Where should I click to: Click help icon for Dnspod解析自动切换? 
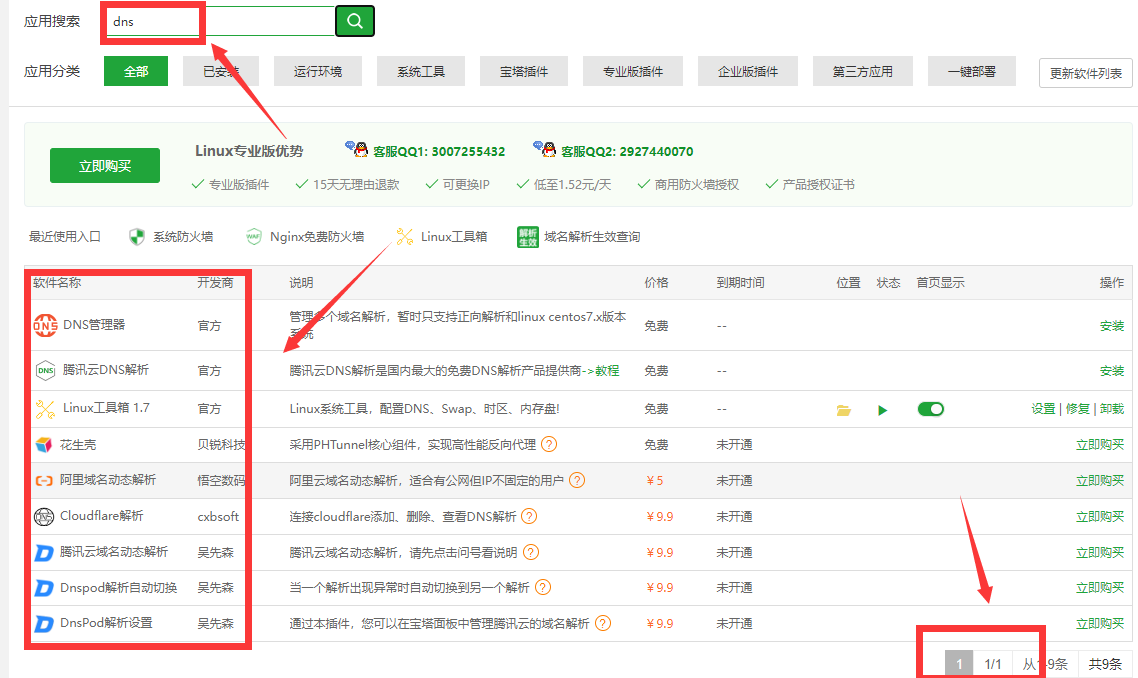coord(543,587)
